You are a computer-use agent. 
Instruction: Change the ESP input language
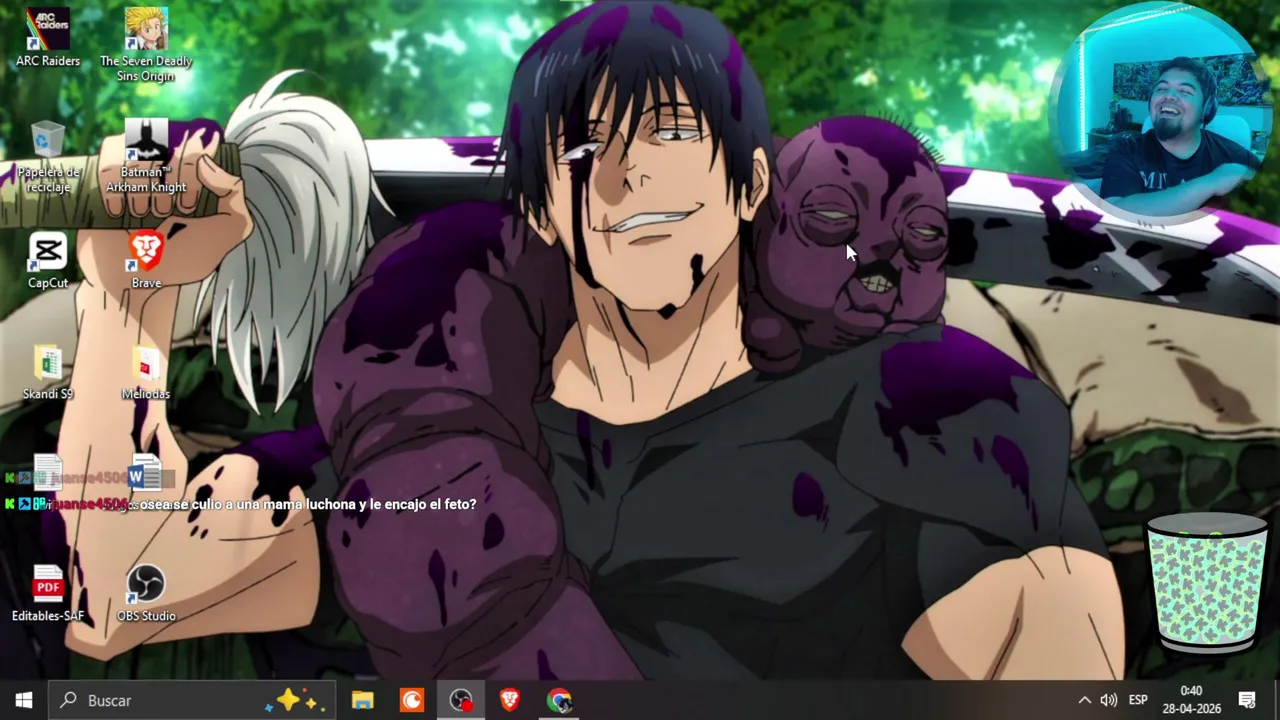1138,700
